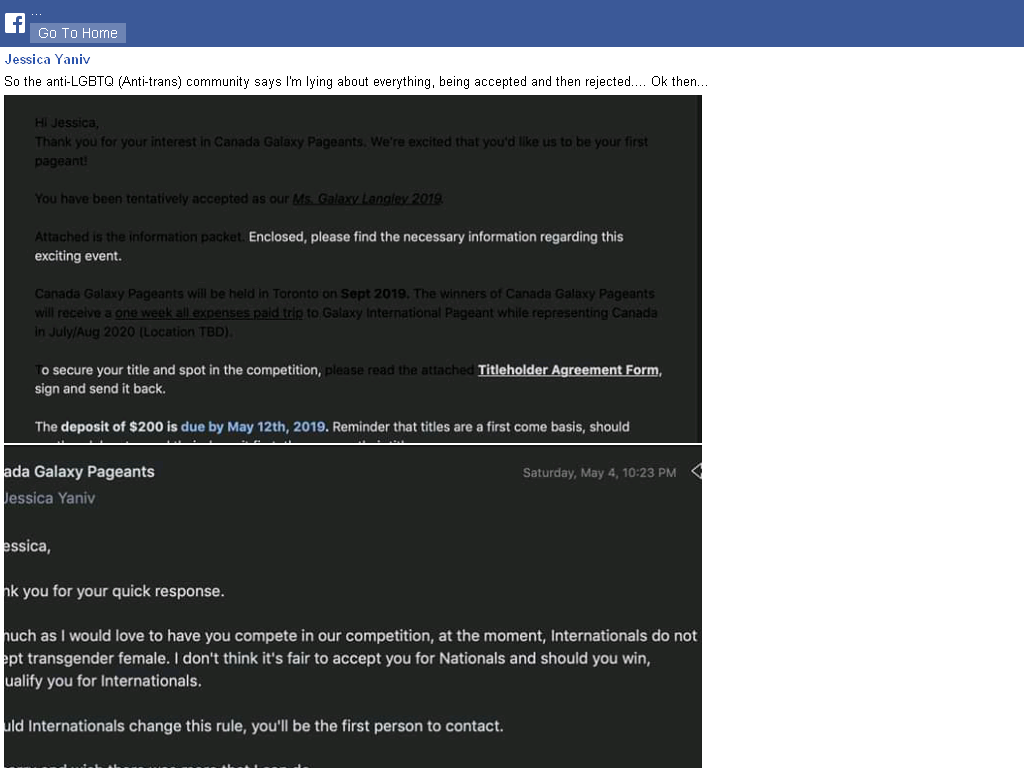Click the Facebook logo icon
Viewport: 1024px width, 768px height.
(15, 23)
